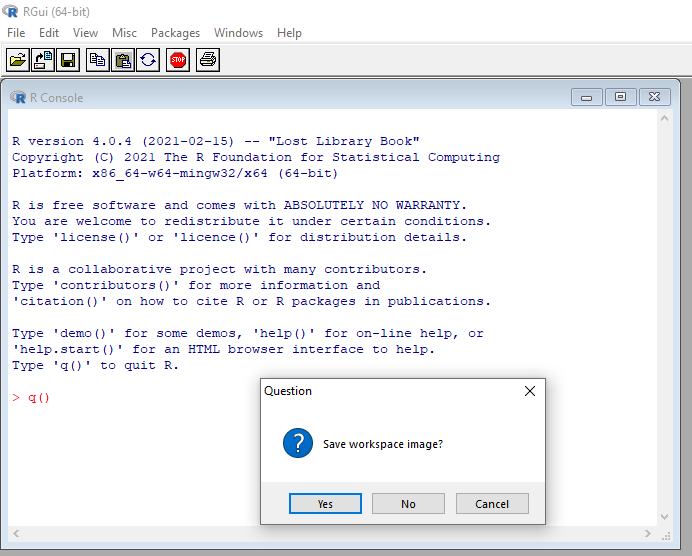Viewport: 692px width, 556px height.
Task: Open the Edit menu
Action: 49,33
